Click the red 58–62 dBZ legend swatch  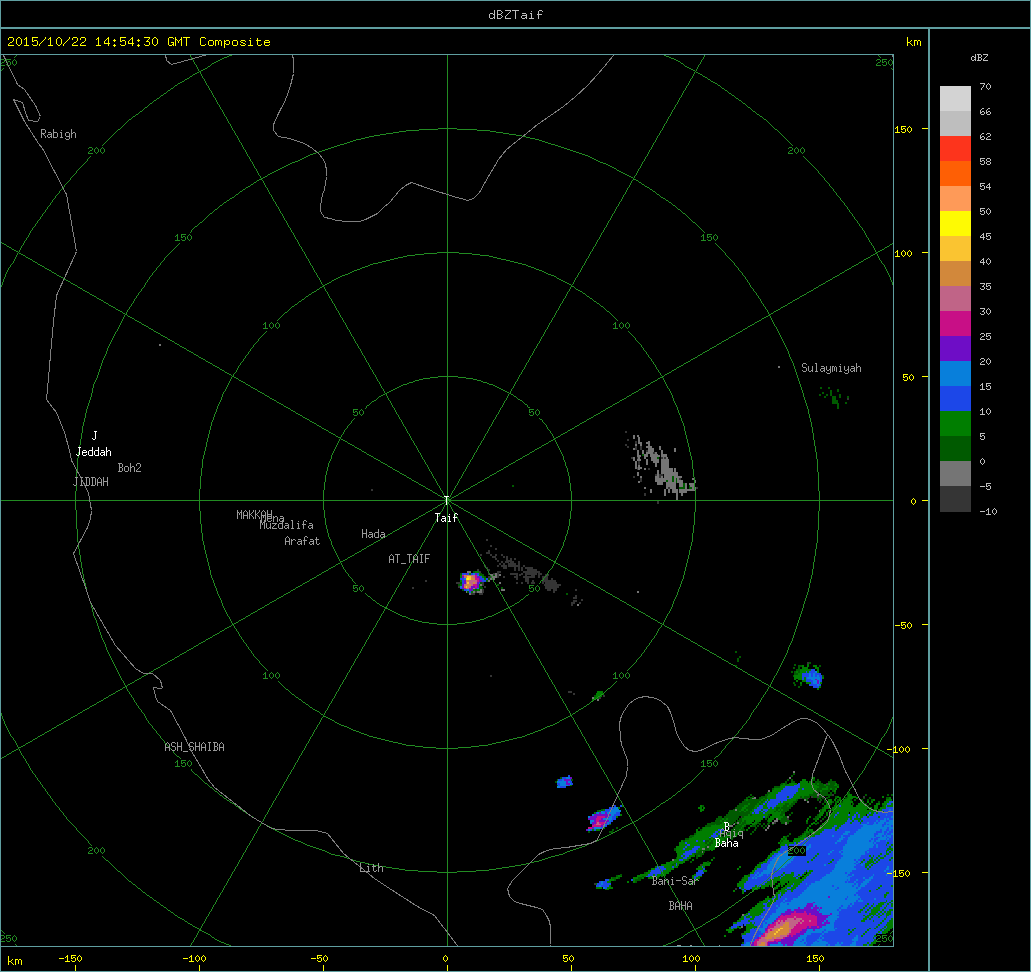click(x=955, y=149)
